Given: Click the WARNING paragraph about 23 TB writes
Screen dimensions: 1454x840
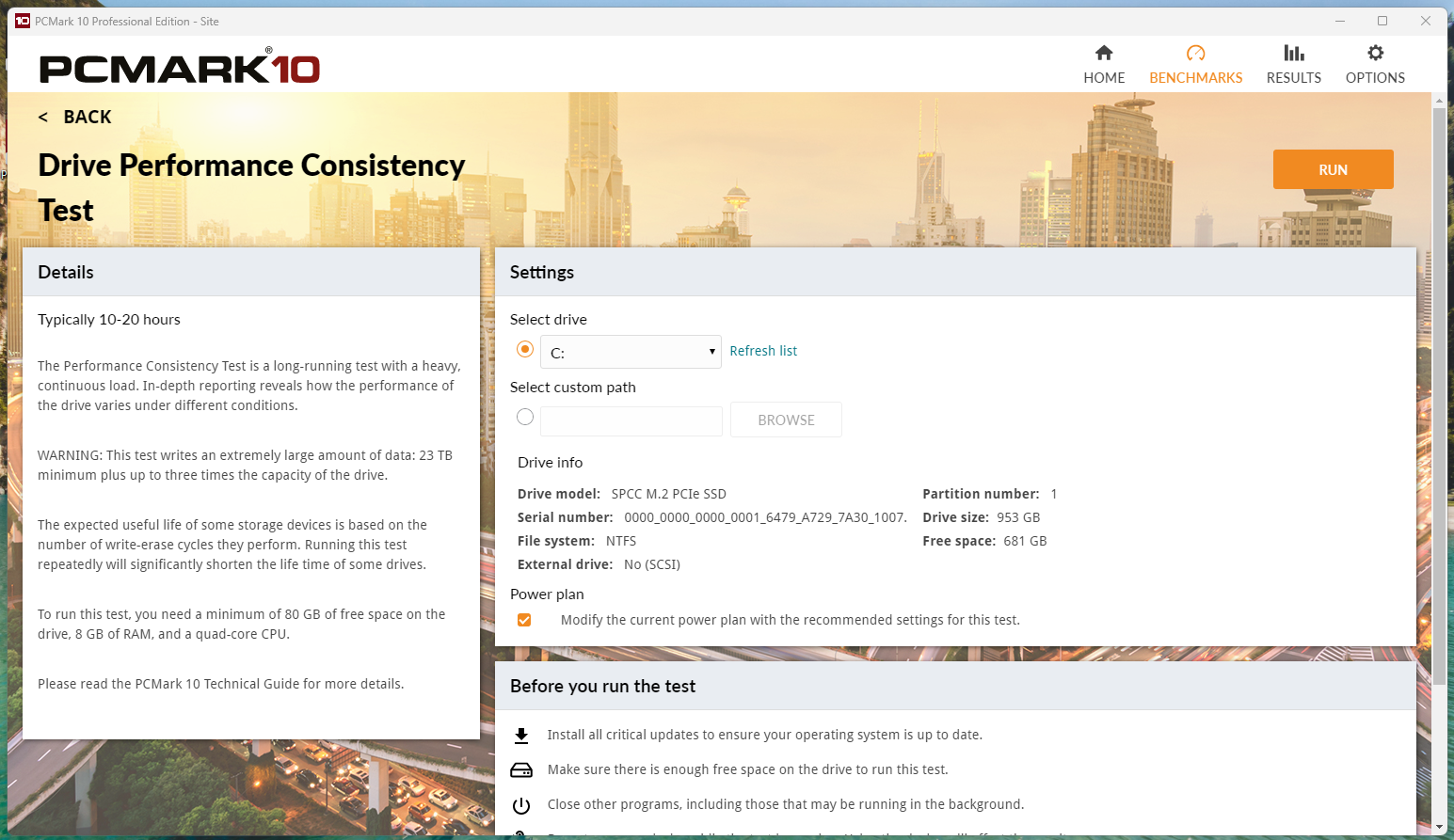Looking at the screenshot, I should point(245,465).
